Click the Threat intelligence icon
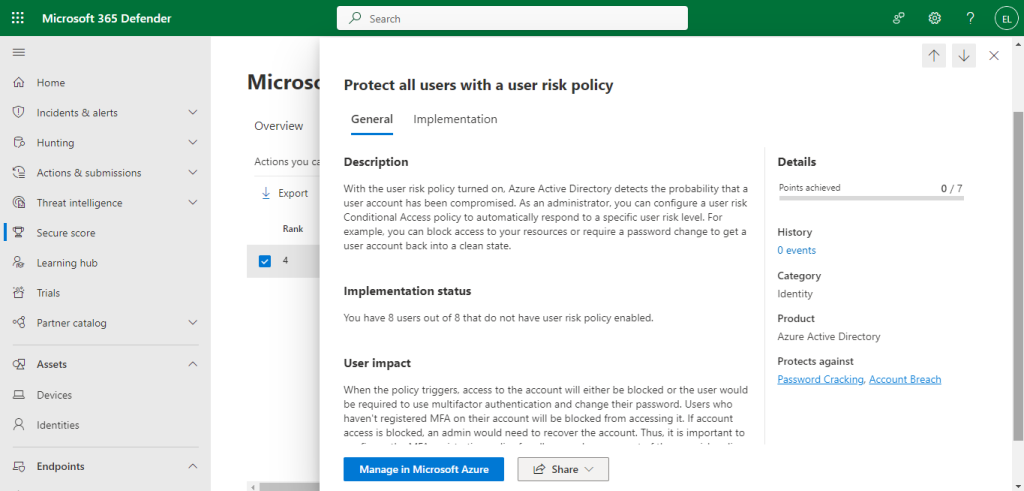 (19, 202)
